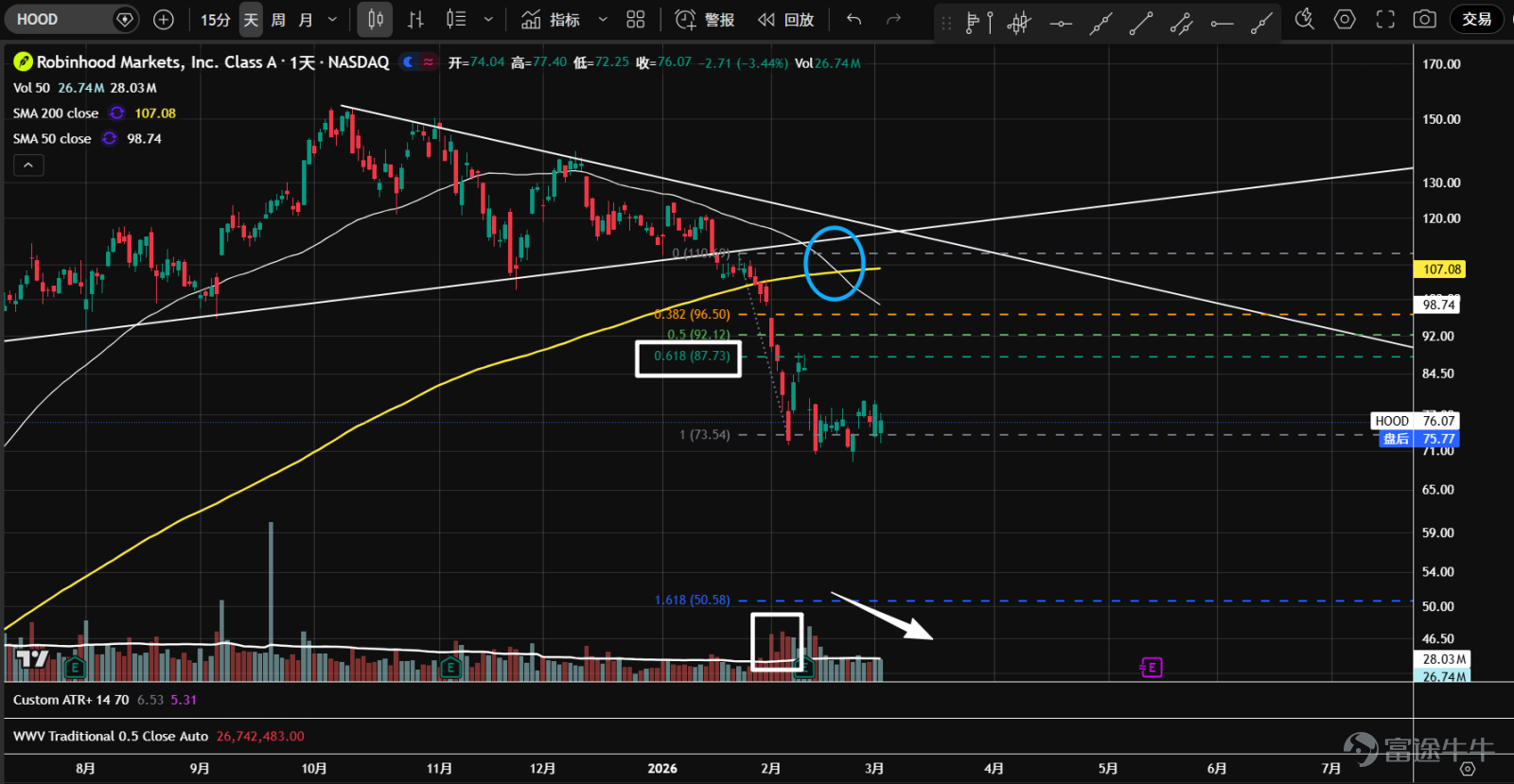Image resolution: width=1514 pixels, height=784 pixels.
Task: Open time axis settings gear icon
Action: [x=1469, y=769]
